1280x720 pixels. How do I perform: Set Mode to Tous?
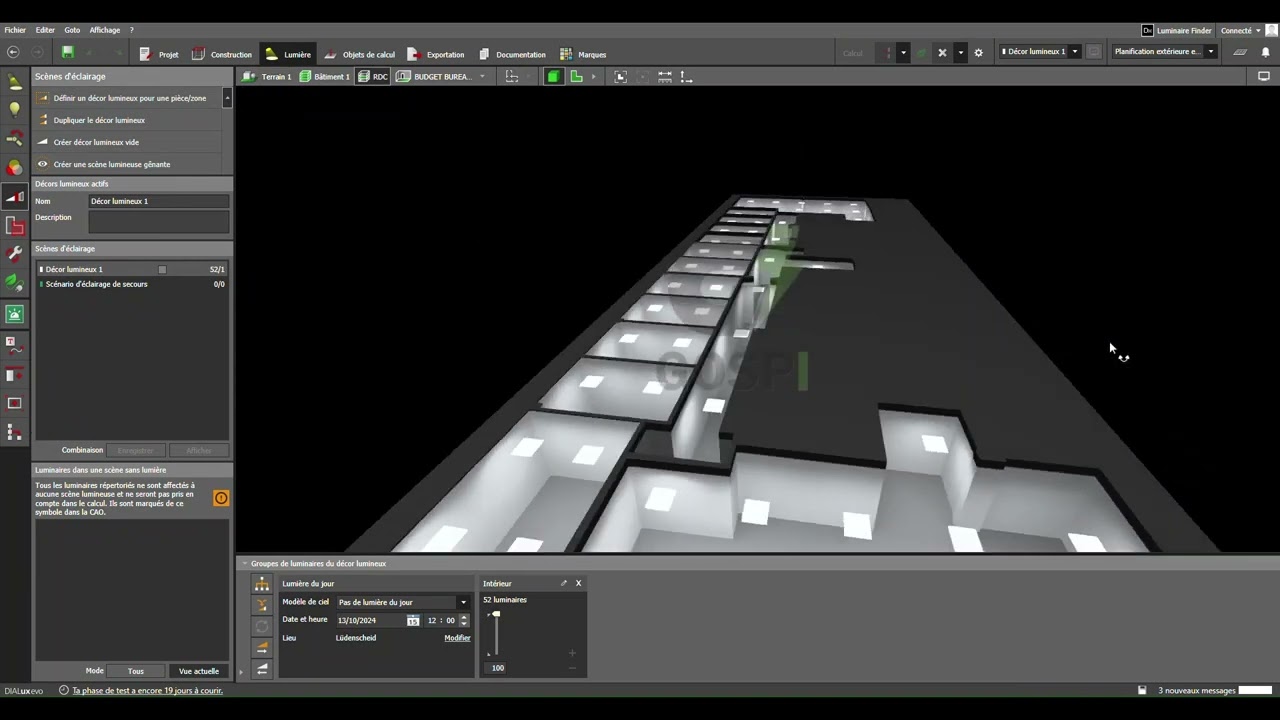coord(136,671)
